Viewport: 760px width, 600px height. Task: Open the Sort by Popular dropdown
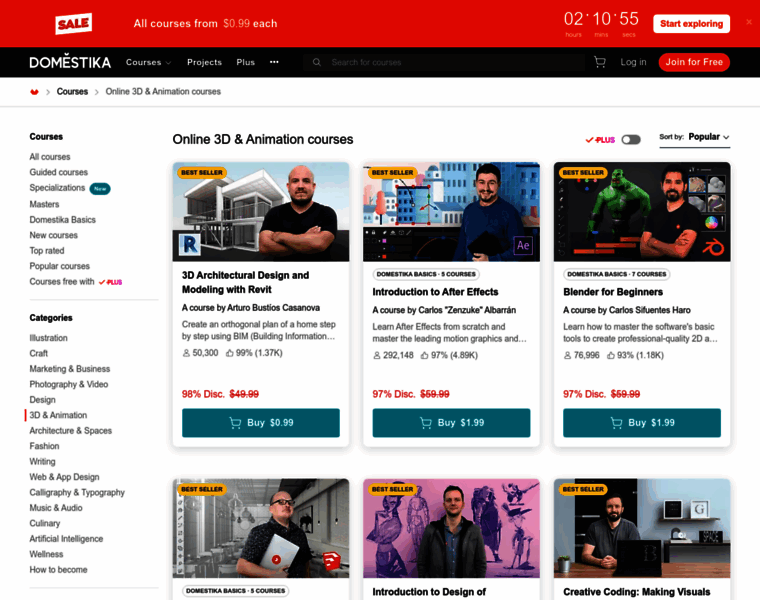(695, 138)
